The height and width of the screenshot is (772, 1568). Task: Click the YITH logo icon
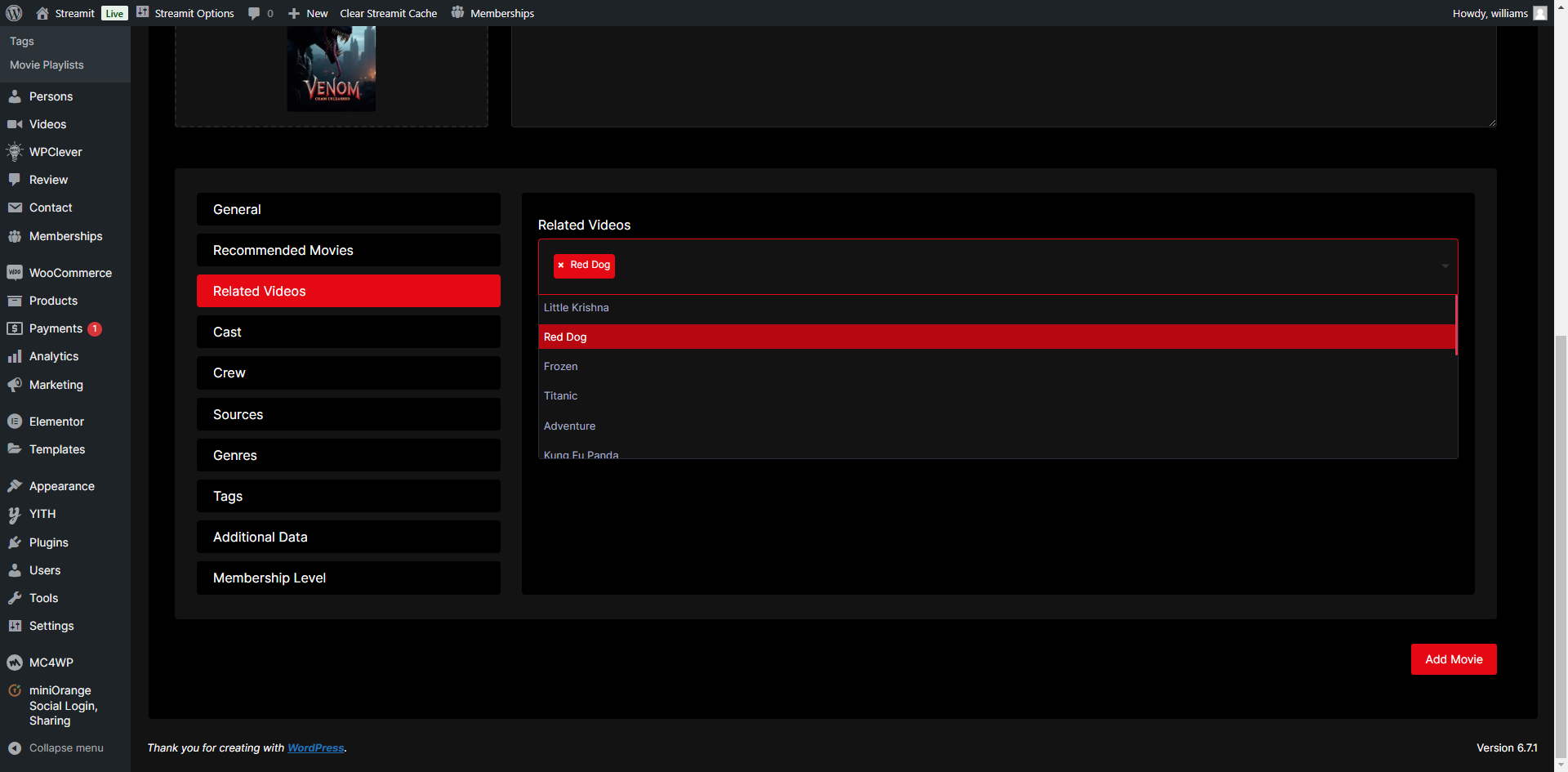click(x=15, y=515)
